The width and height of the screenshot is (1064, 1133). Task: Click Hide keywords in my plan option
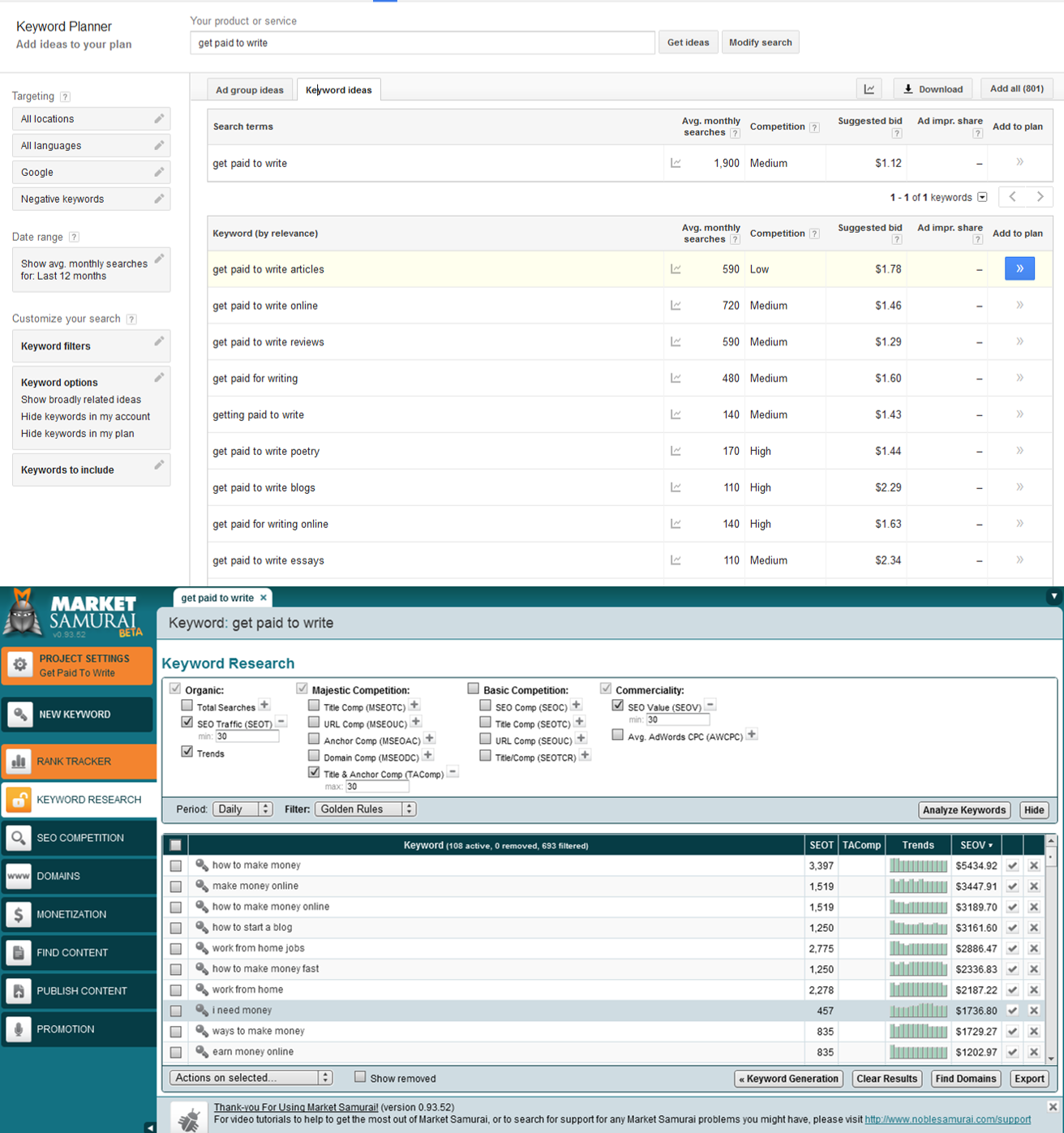click(x=78, y=434)
